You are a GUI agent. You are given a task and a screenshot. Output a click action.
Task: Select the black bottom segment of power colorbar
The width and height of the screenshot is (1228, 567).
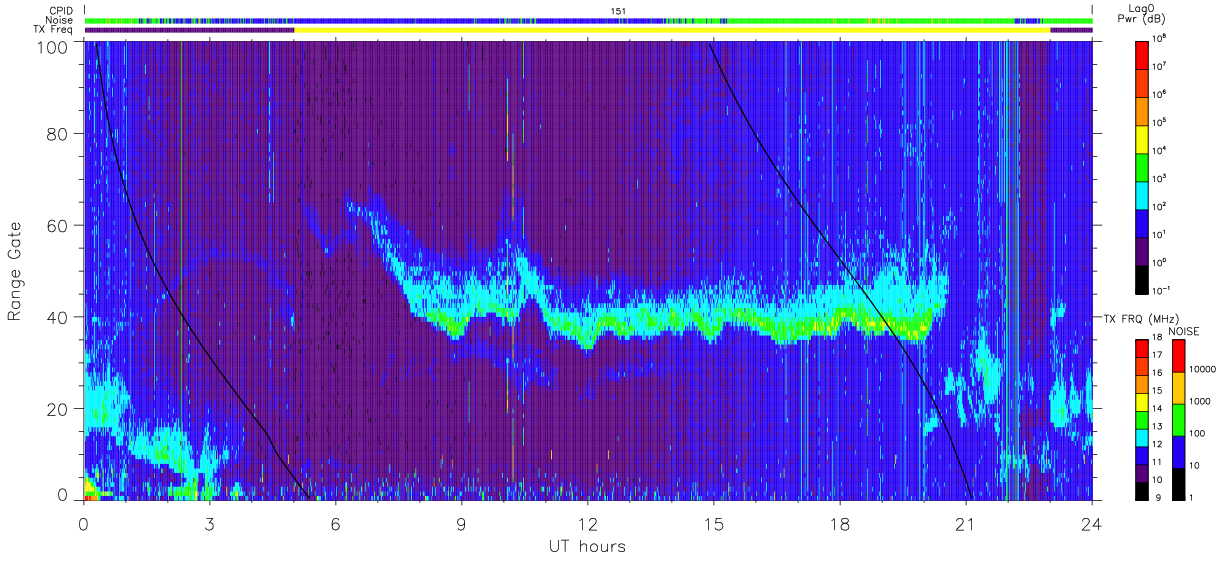(x=1142, y=278)
